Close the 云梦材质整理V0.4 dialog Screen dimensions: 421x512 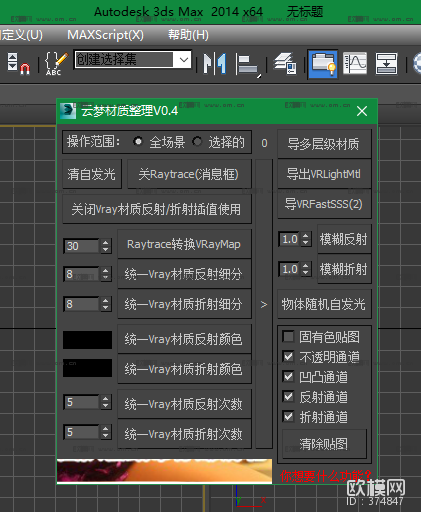coord(362,111)
